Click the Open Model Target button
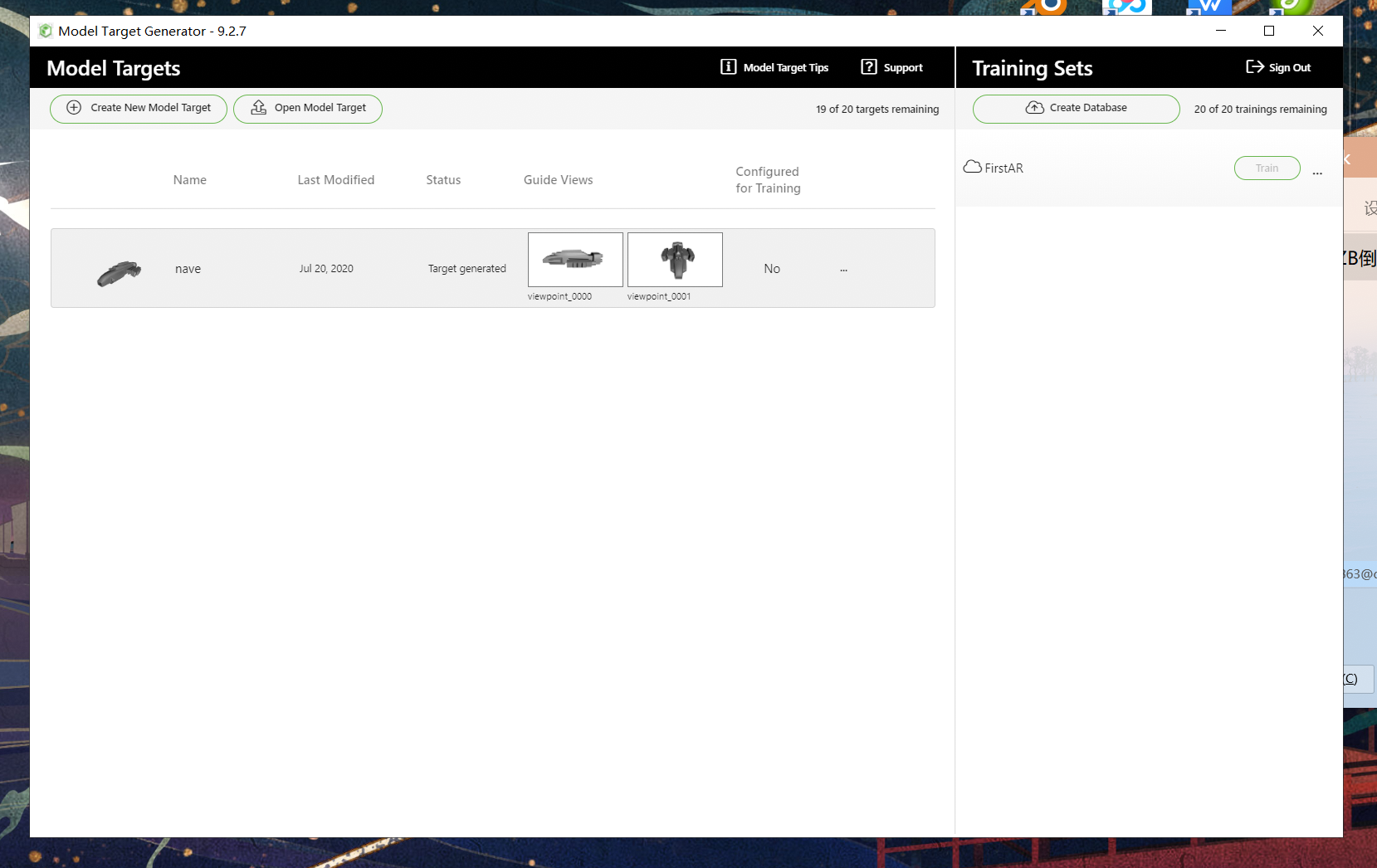Screen dimensions: 1377x868 coord(307,108)
